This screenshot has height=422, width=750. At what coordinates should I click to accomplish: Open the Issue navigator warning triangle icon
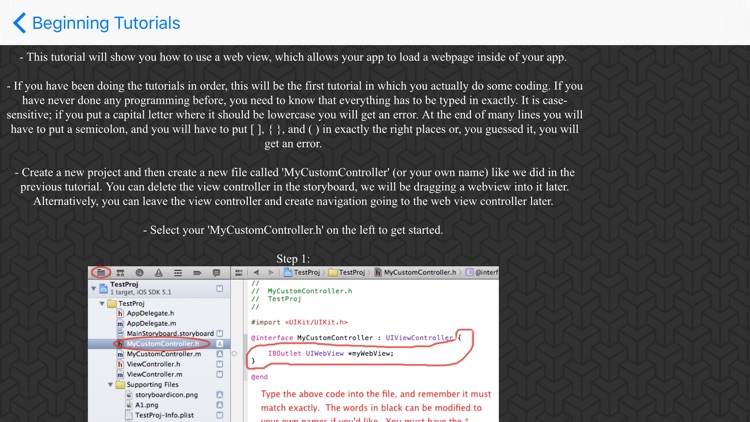point(158,273)
